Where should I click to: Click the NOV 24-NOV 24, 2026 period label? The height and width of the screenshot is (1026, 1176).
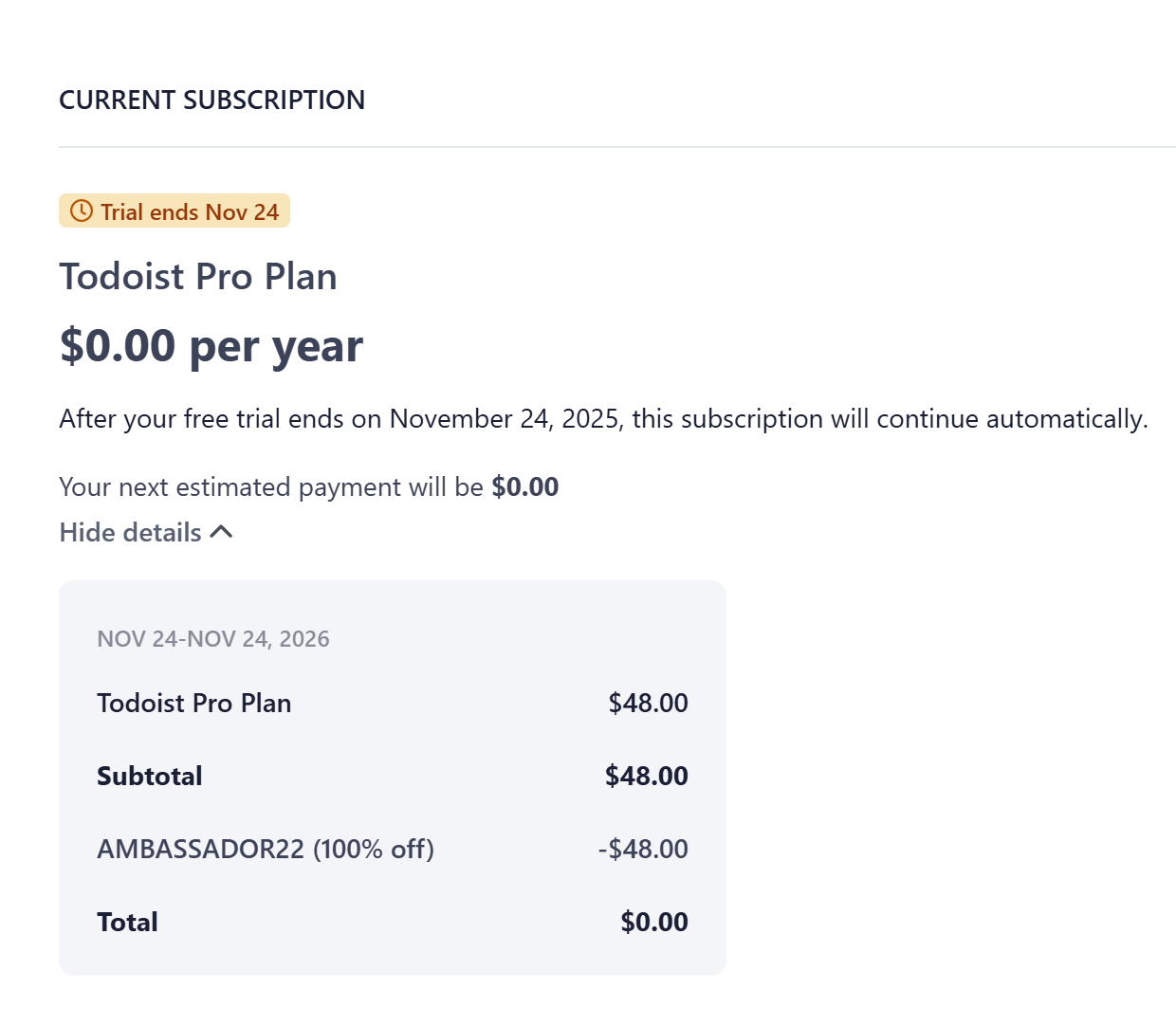click(213, 639)
